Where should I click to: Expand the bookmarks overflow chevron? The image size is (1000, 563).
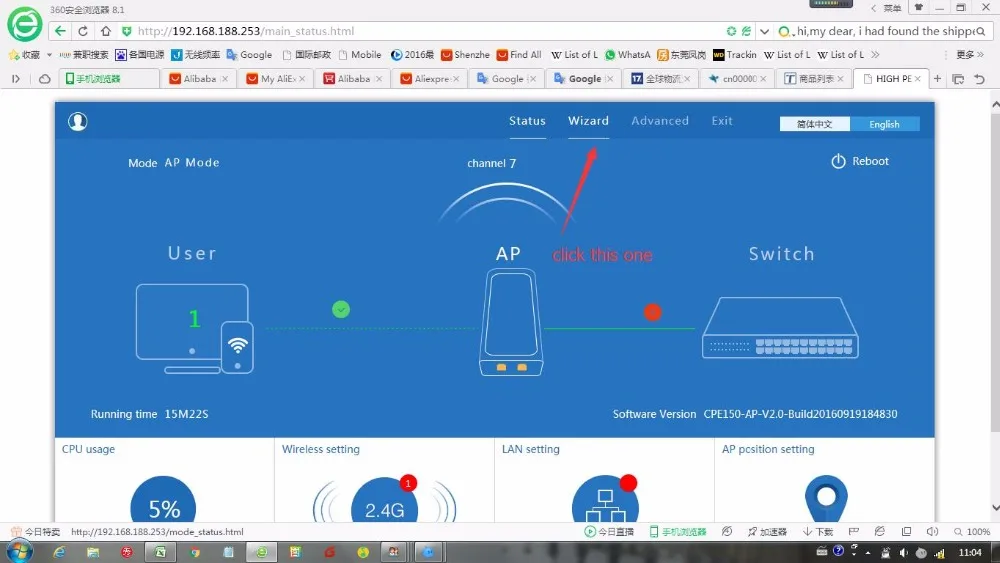(x=875, y=55)
